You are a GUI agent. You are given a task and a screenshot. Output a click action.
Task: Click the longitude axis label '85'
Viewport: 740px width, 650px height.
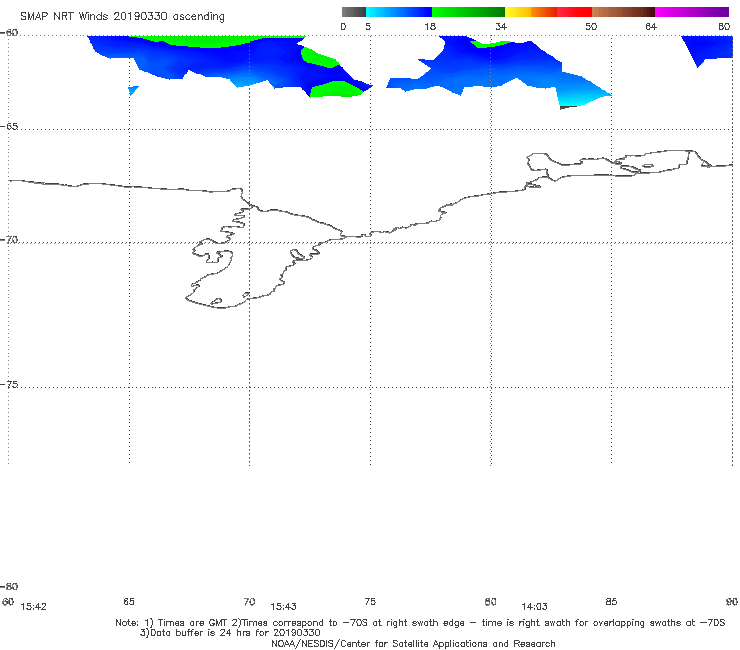(611, 601)
